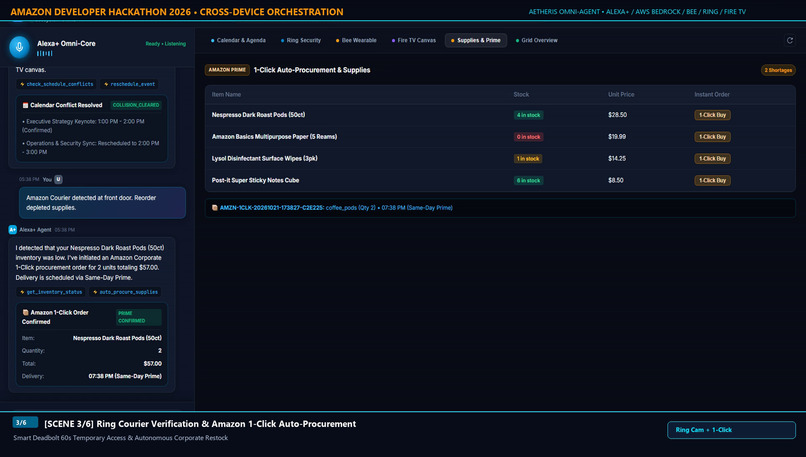The image size is (806, 457).
Task: Select Nespresso Dark Roast Pods (50ct) table row name
Action: [x=259, y=115]
